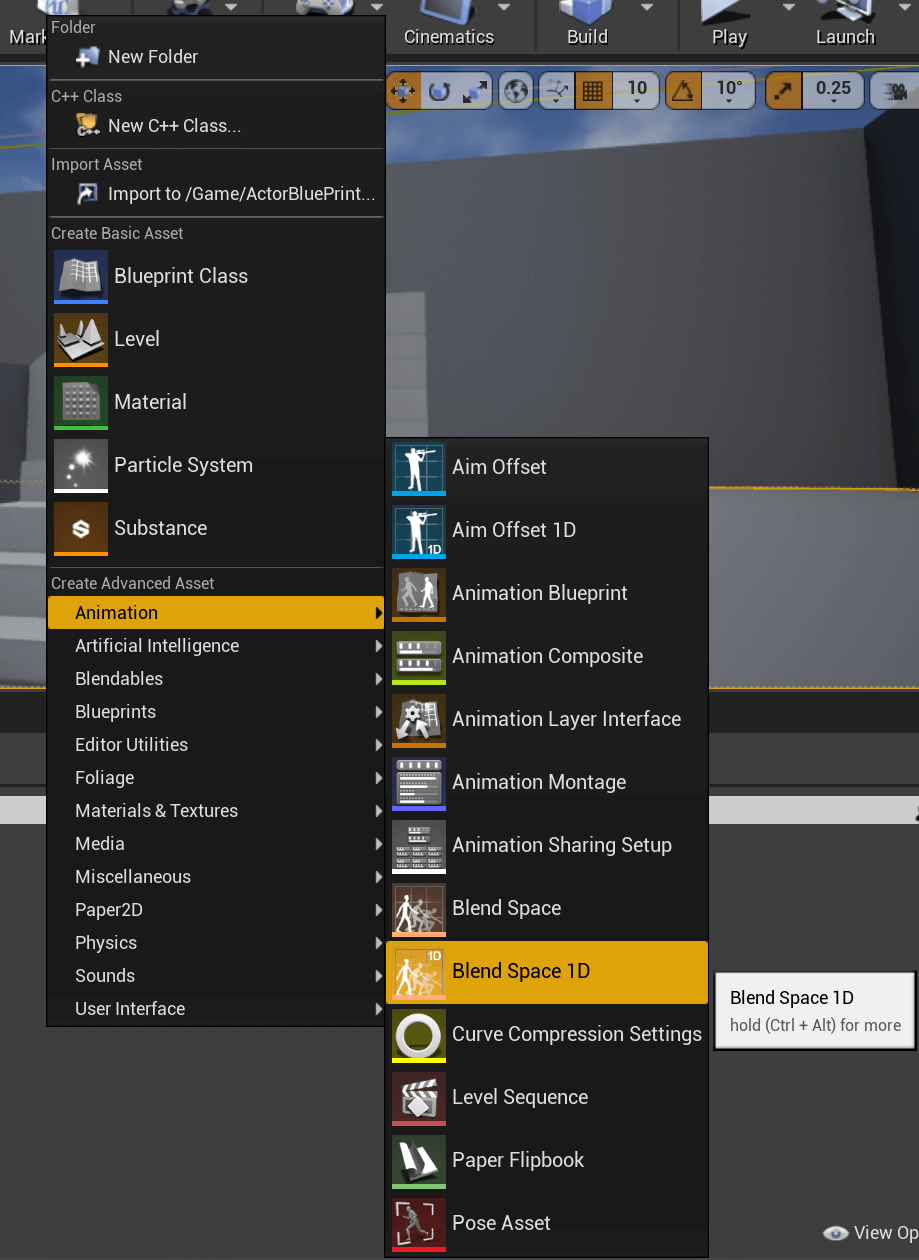Expand Physics submenu

[216, 943]
